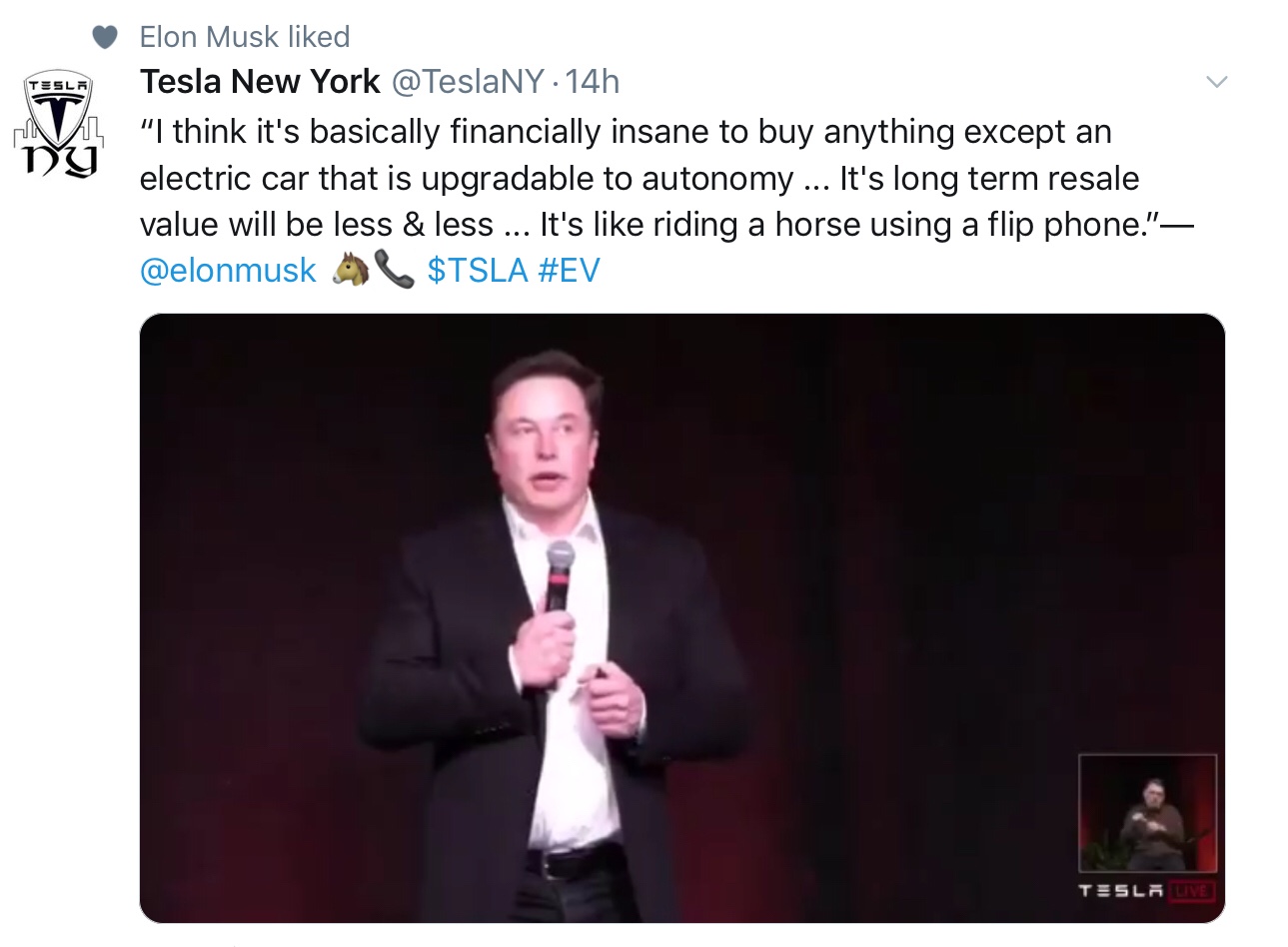Viewport: 1288px width, 947px height.
Task: Click the @TeslaNY handle
Action: point(468,81)
